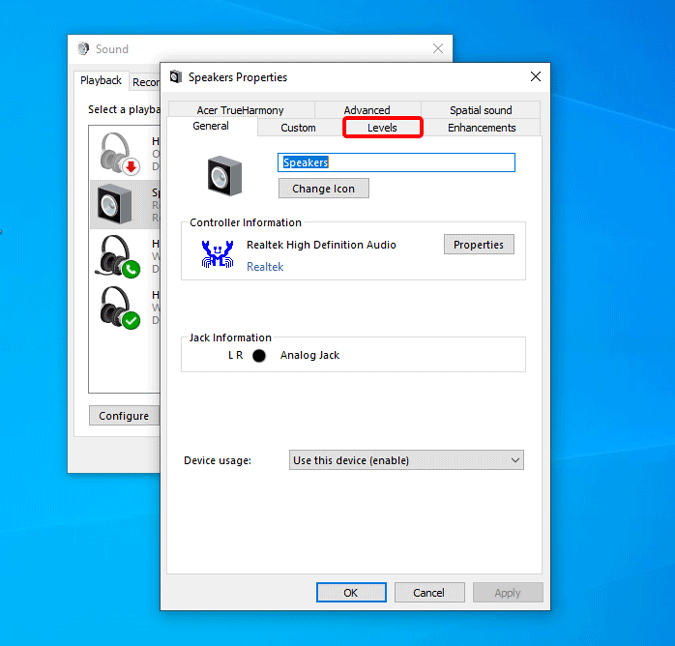Click the Speakers Properties title bar icon
This screenshot has width=675, height=646.
175,77
